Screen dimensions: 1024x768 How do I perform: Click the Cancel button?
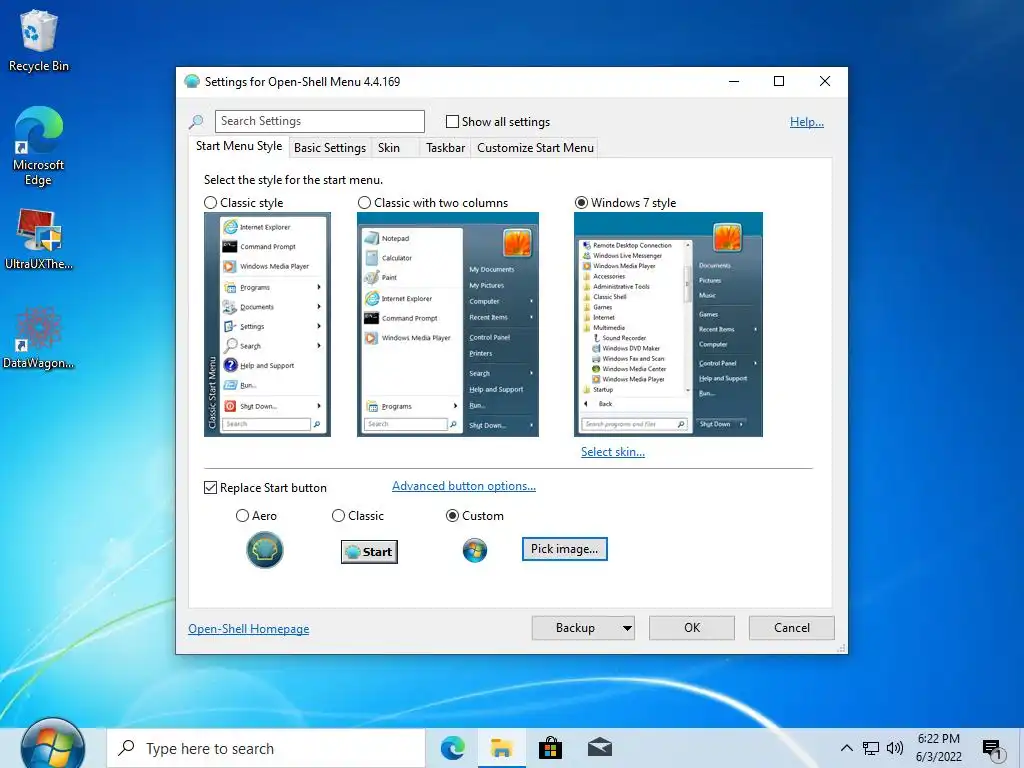792,628
